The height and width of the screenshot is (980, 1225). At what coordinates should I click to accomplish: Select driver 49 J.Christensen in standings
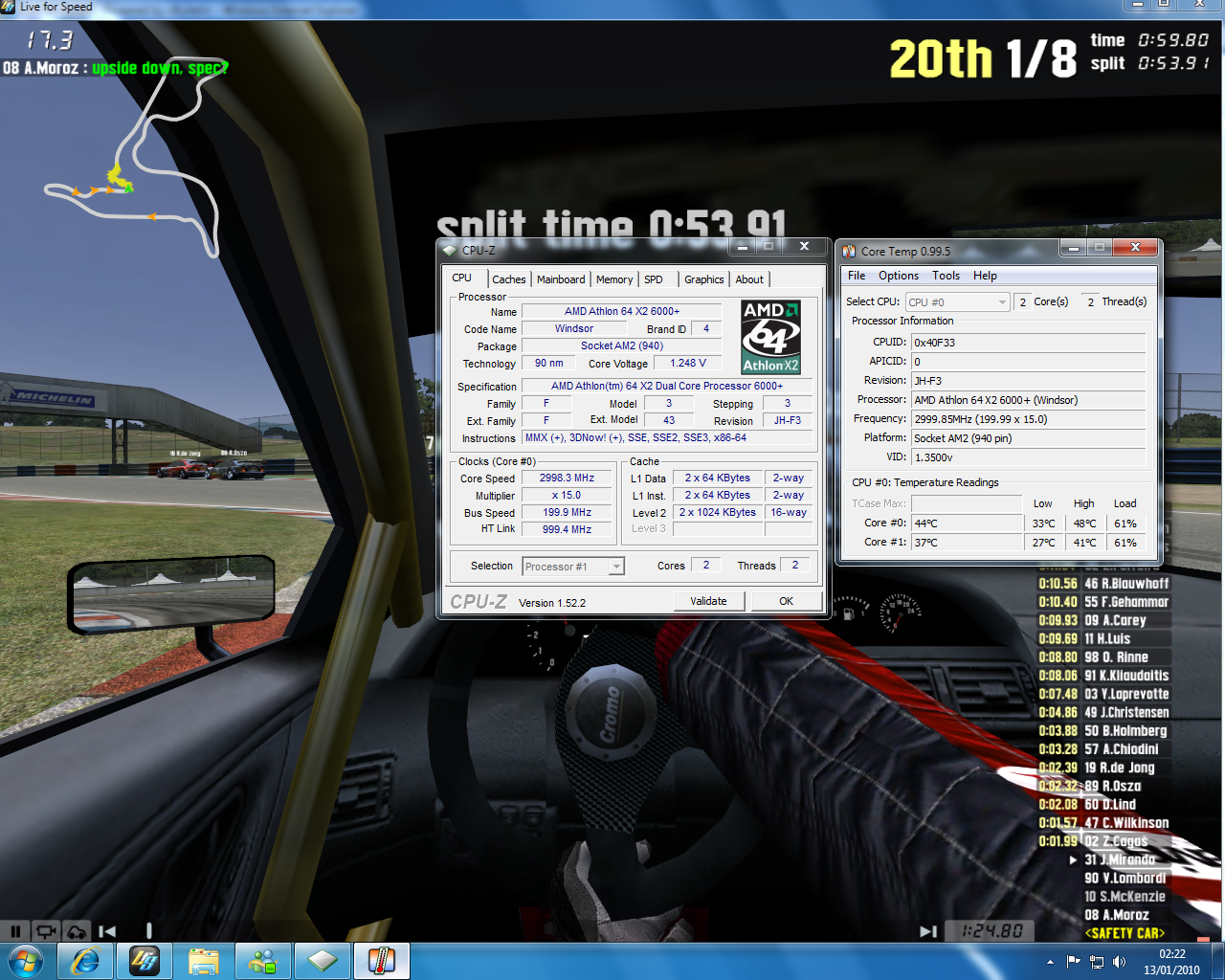point(1126,712)
